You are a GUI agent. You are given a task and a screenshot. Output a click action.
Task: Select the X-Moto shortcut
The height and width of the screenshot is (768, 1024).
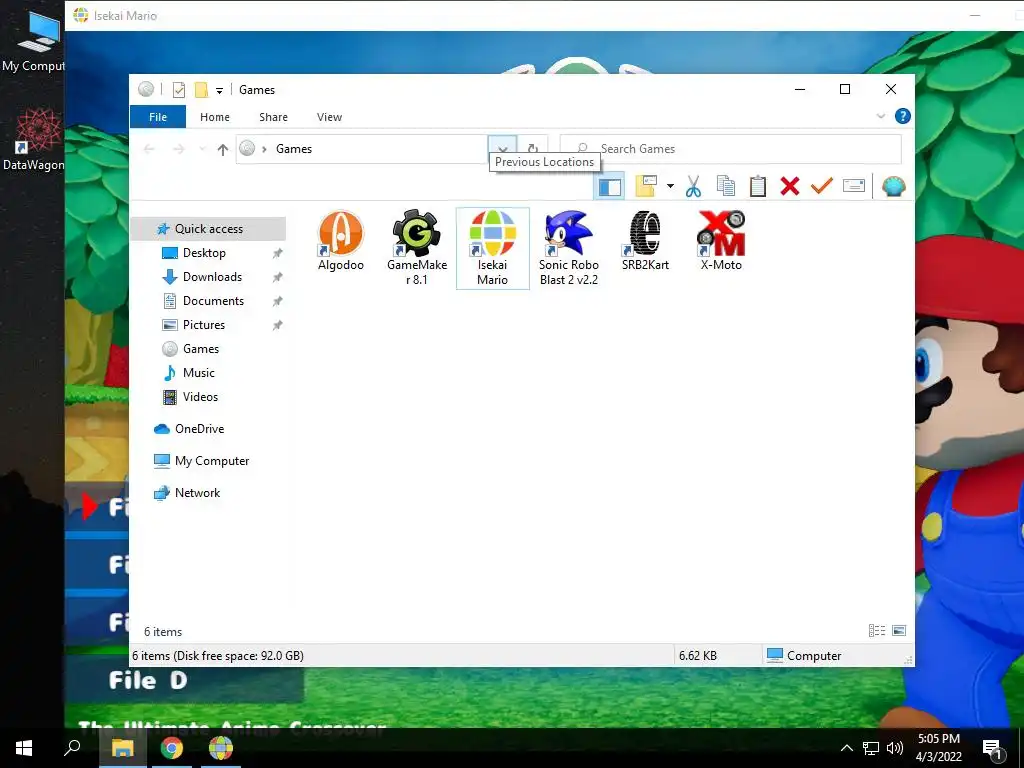tap(721, 241)
